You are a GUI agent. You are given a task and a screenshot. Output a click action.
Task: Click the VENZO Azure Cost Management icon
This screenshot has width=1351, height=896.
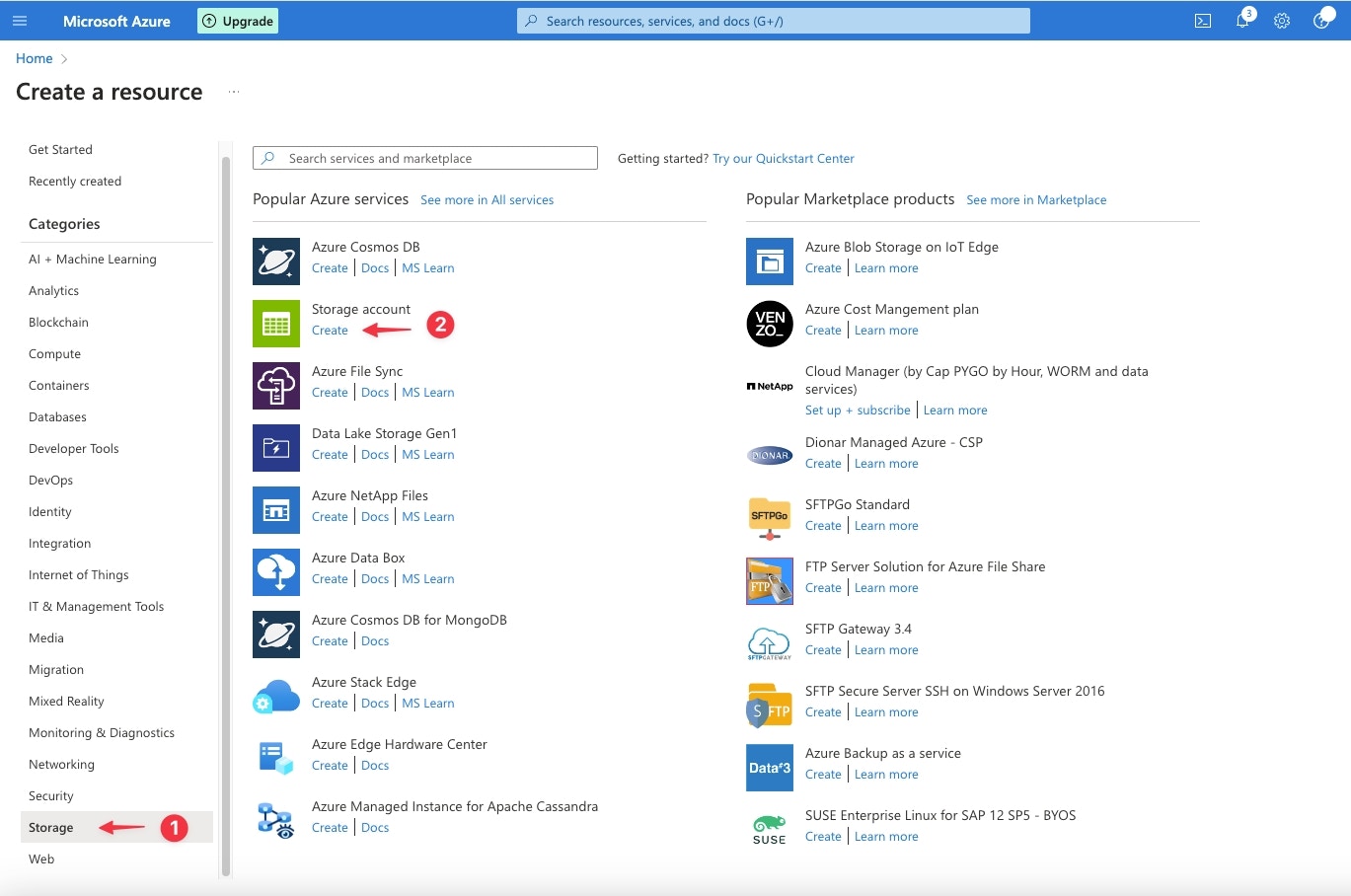(x=770, y=324)
